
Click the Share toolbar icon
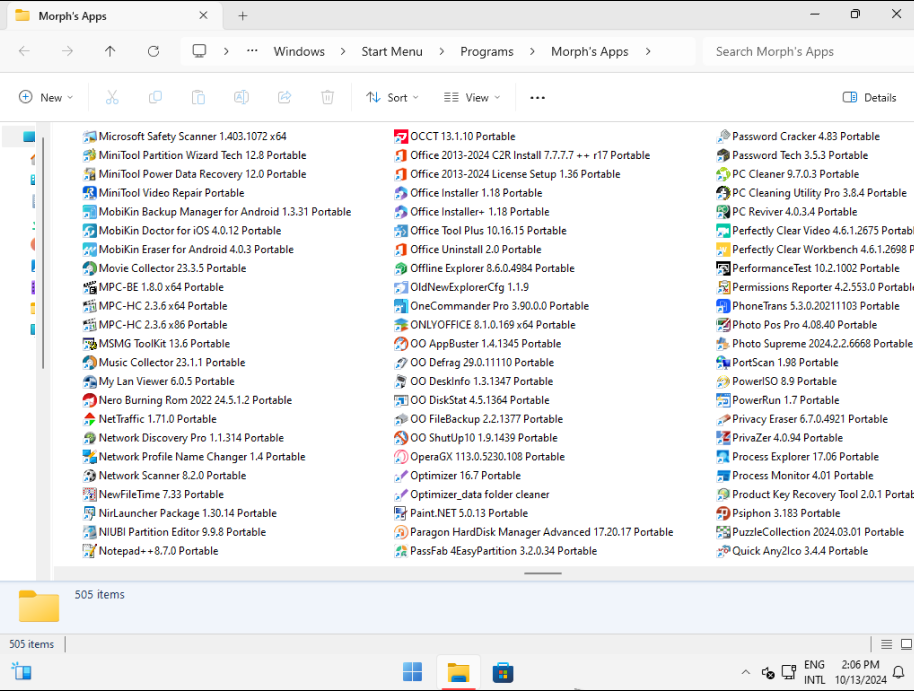click(284, 97)
